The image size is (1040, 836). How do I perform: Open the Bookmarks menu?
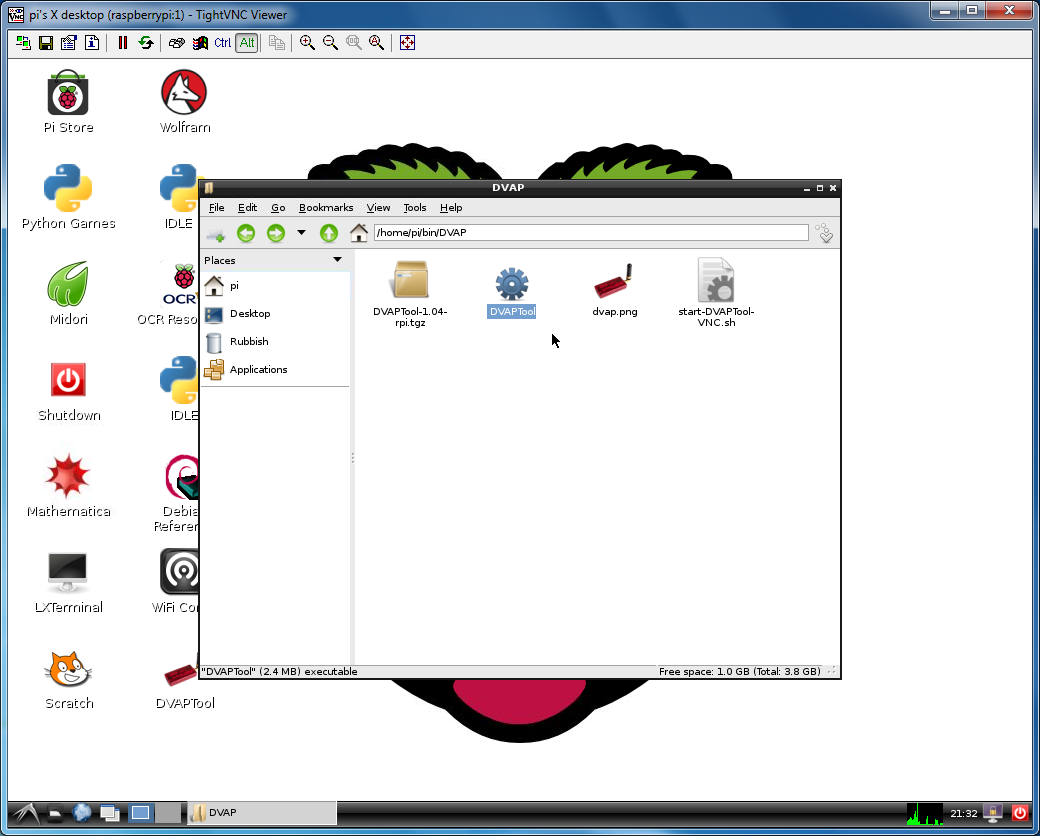326,208
